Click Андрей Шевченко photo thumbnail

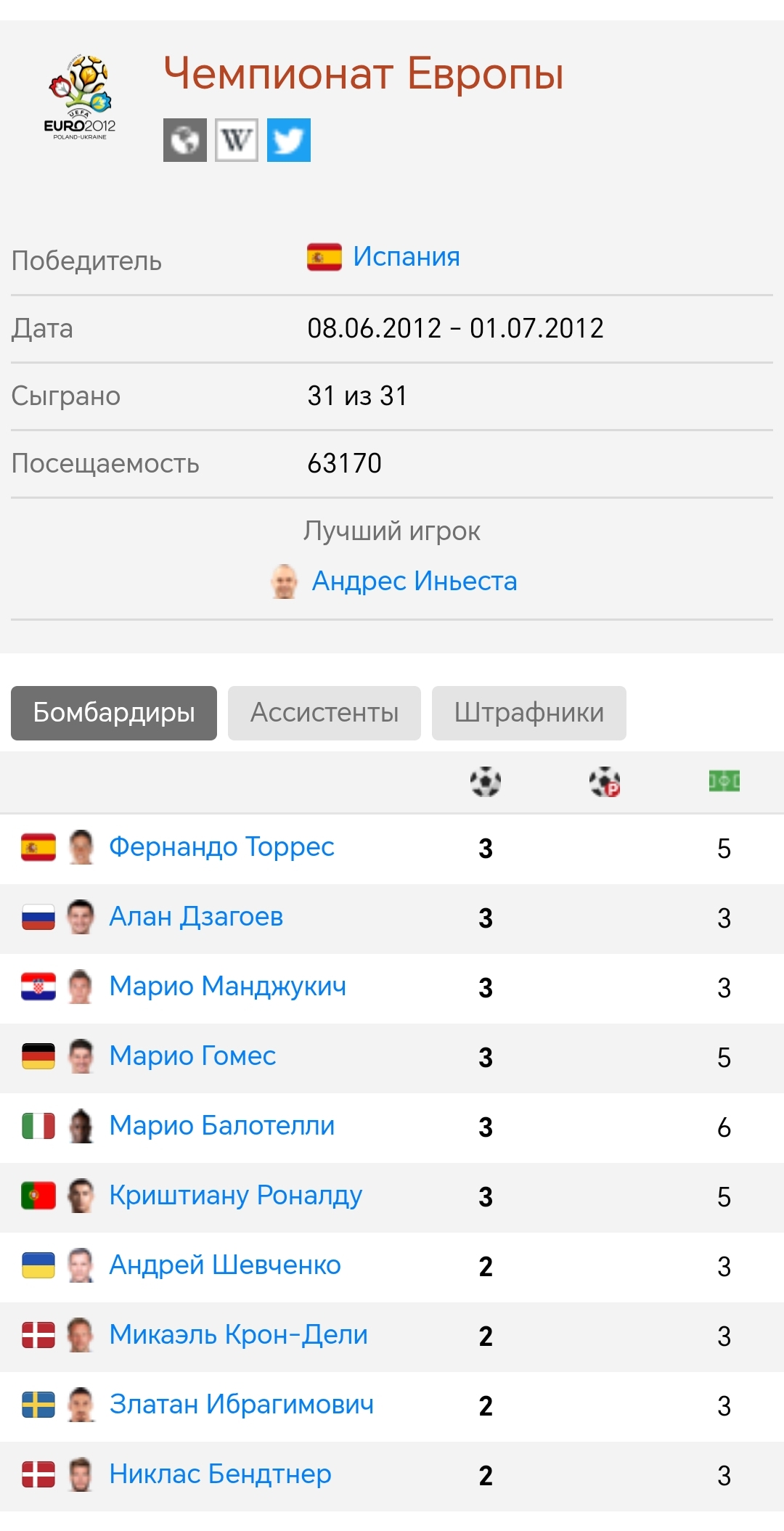click(81, 1266)
